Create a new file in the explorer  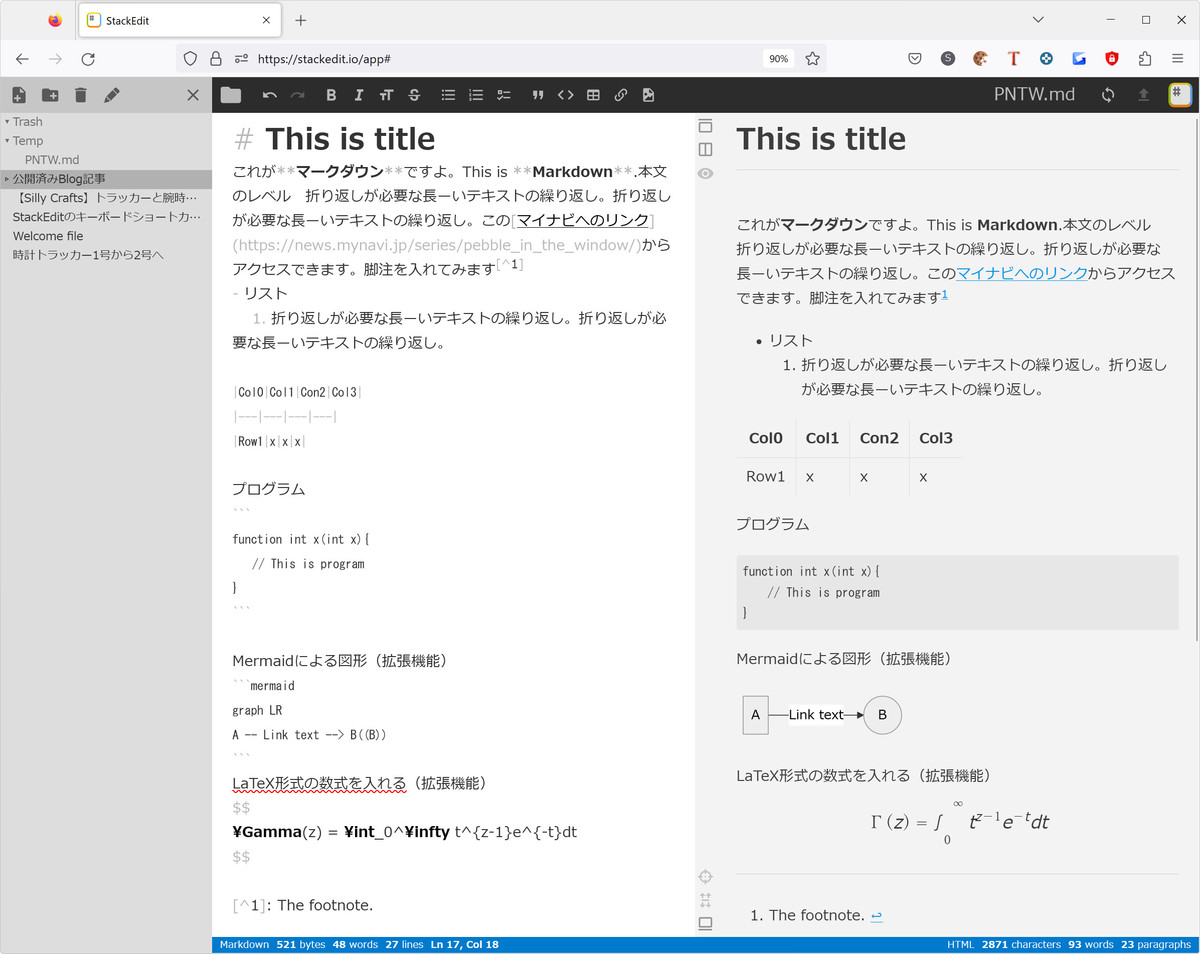click(x=19, y=95)
